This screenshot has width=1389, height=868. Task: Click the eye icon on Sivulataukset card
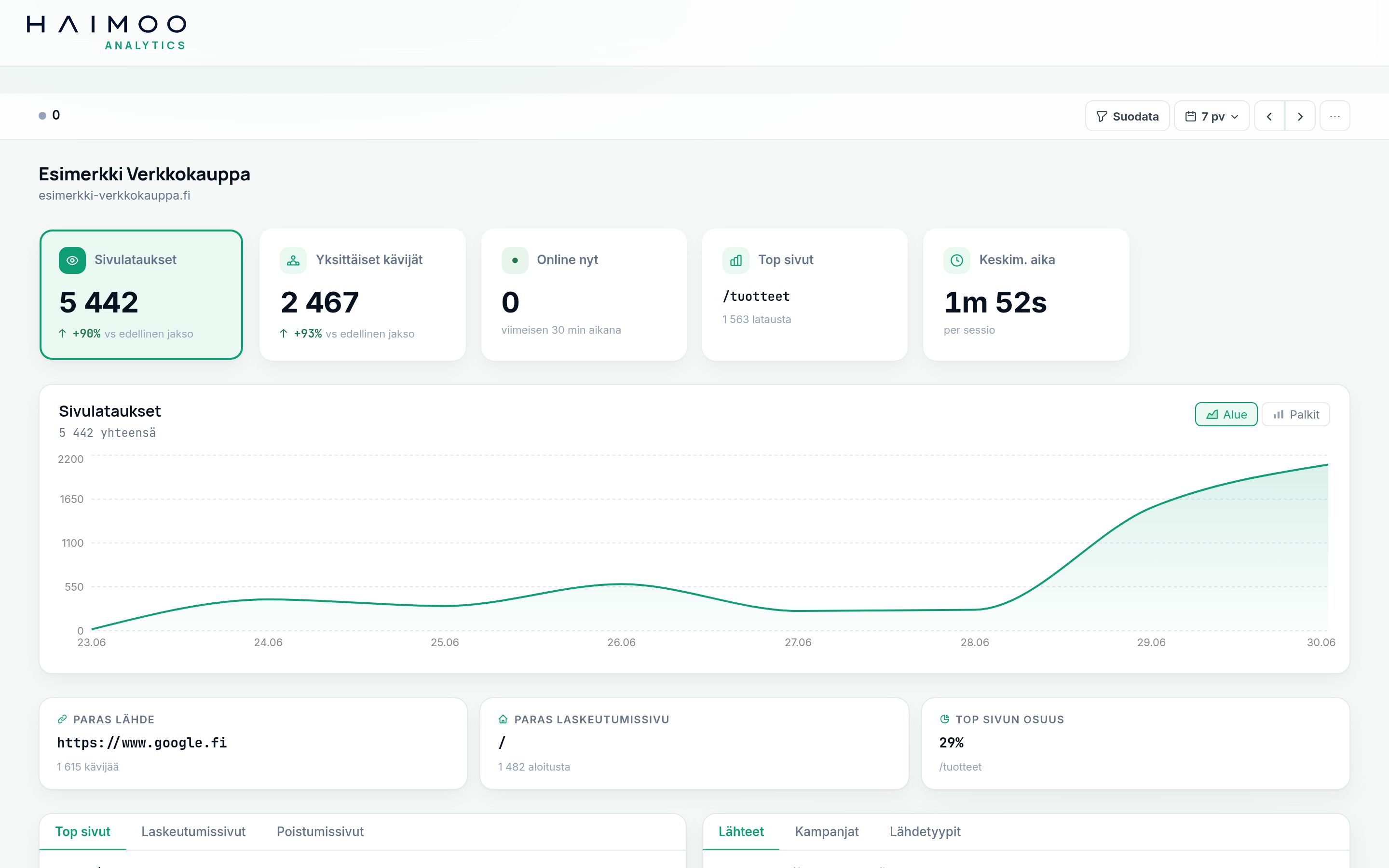point(72,260)
